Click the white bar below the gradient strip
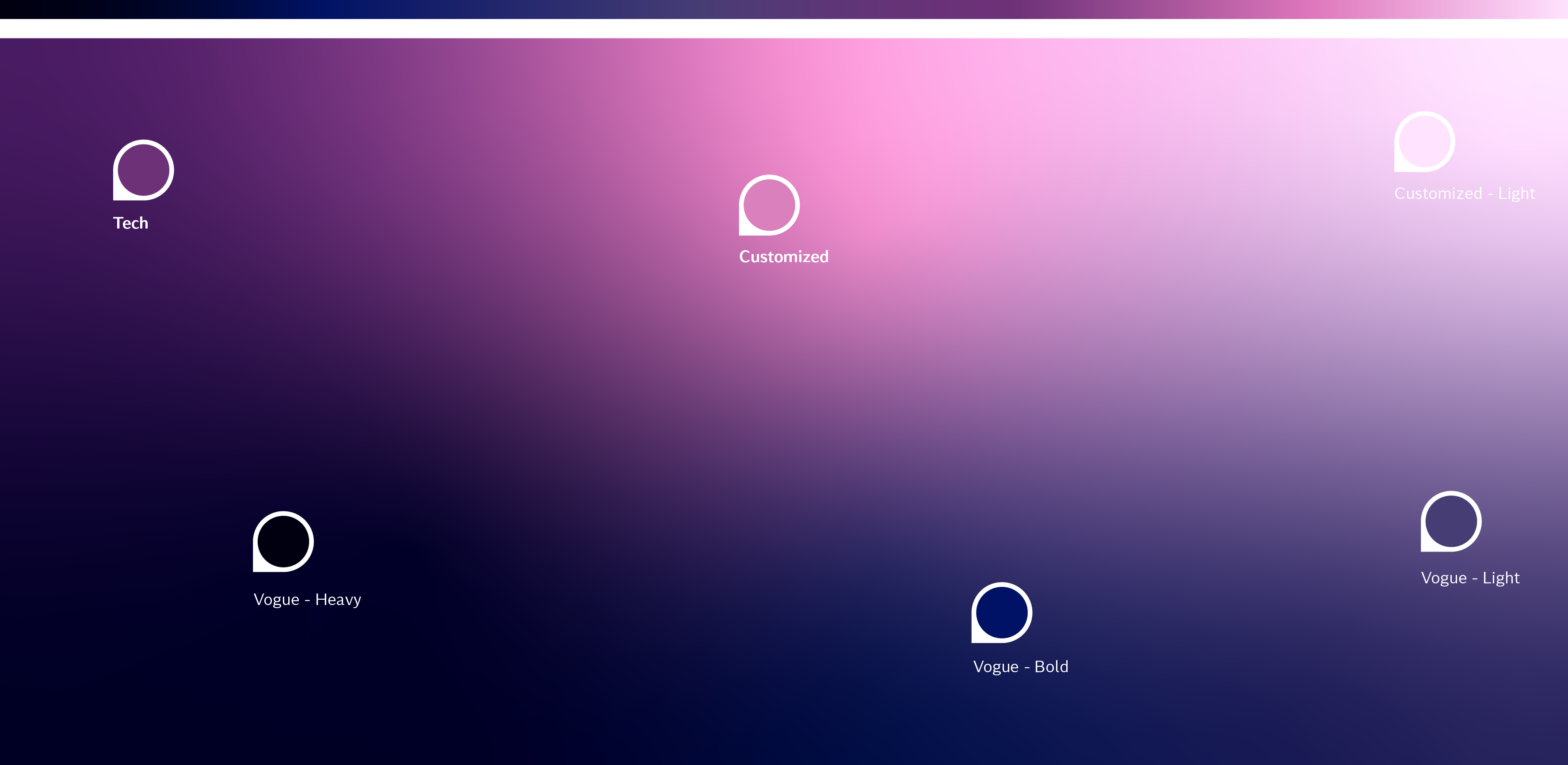This screenshot has width=1568, height=765. click(x=784, y=28)
